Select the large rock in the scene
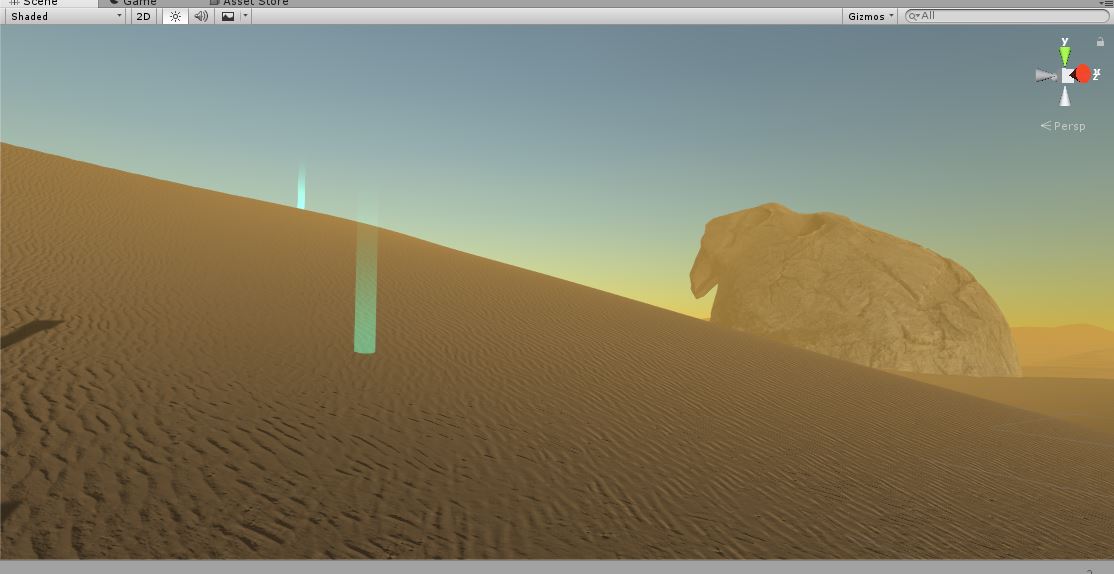 856,290
